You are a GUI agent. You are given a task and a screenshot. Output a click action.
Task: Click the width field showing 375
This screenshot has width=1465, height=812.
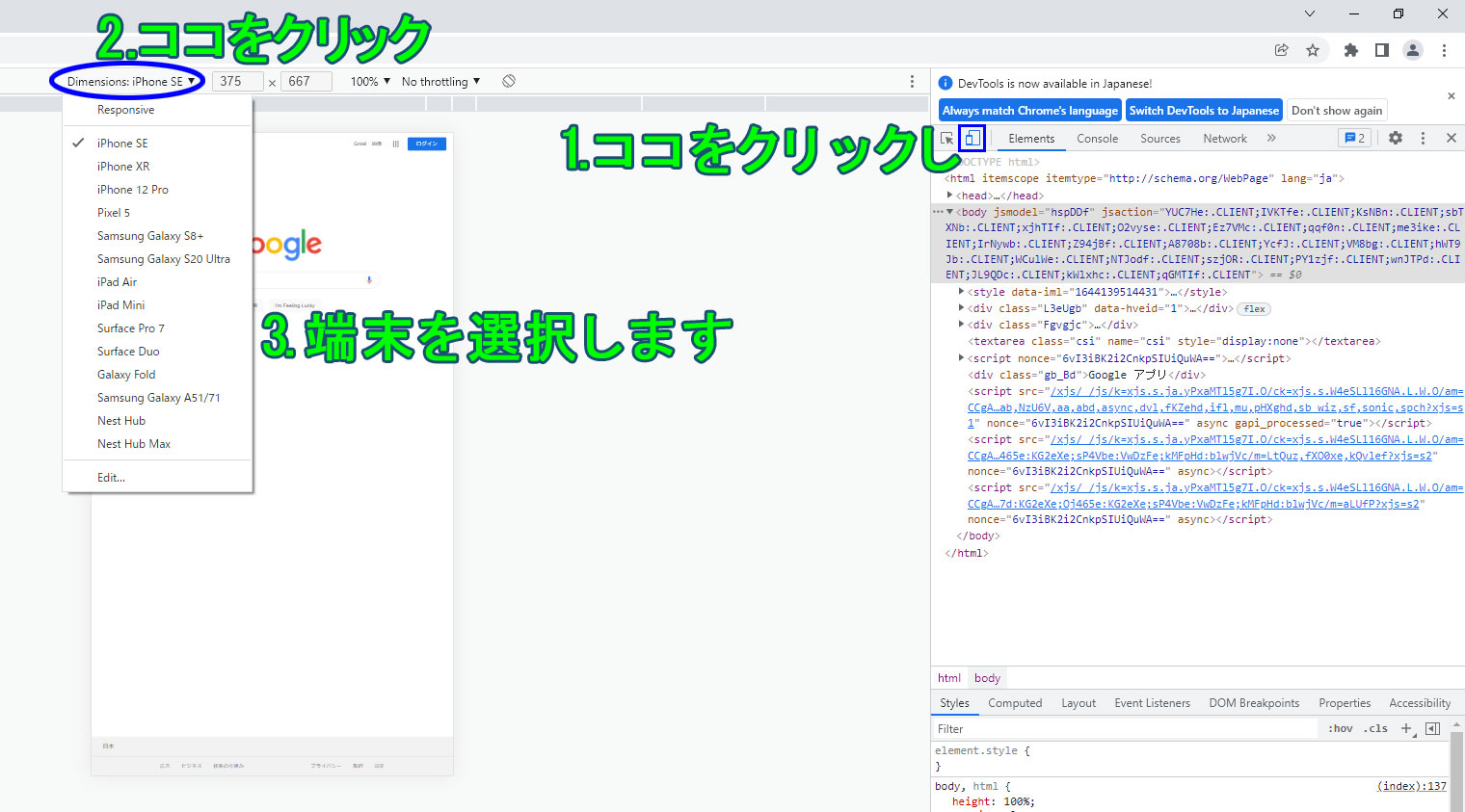237,82
